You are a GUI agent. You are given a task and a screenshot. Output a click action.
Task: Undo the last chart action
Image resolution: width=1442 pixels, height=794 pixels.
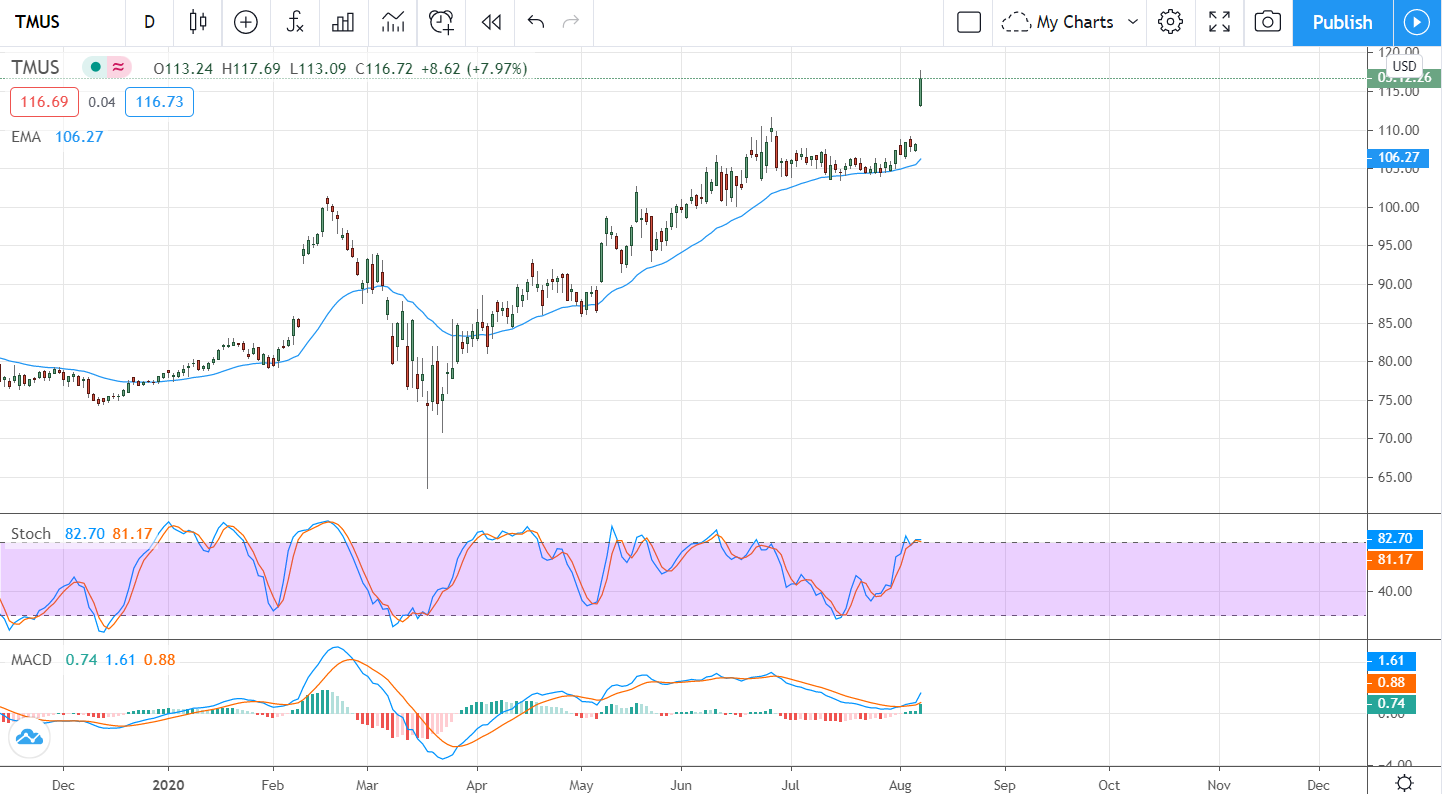click(536, 22)
